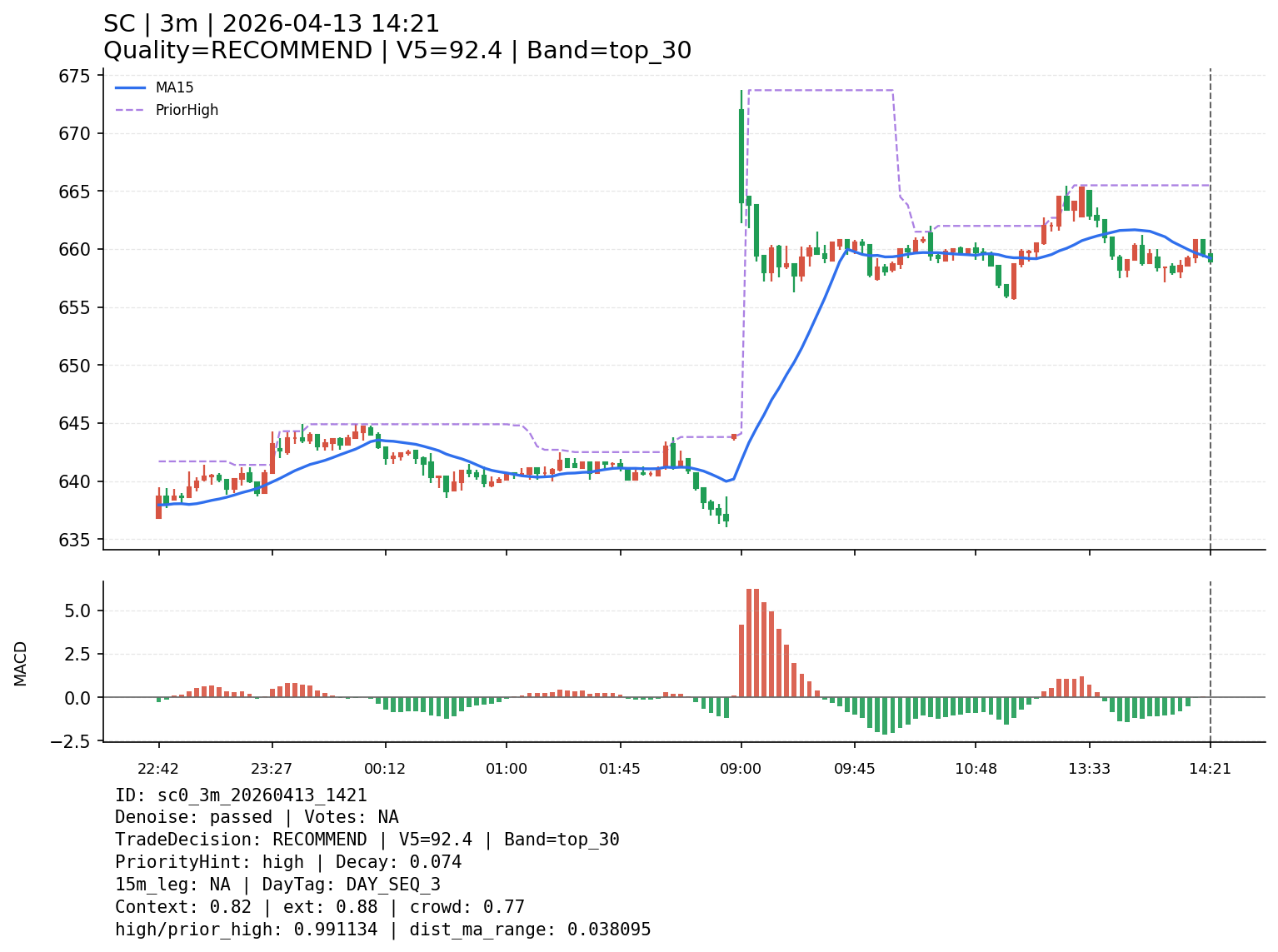Click the high/prior_high ratio text line
Image resolution: width=1278 pixels, height=952 pixels.
tap(382, 930)
